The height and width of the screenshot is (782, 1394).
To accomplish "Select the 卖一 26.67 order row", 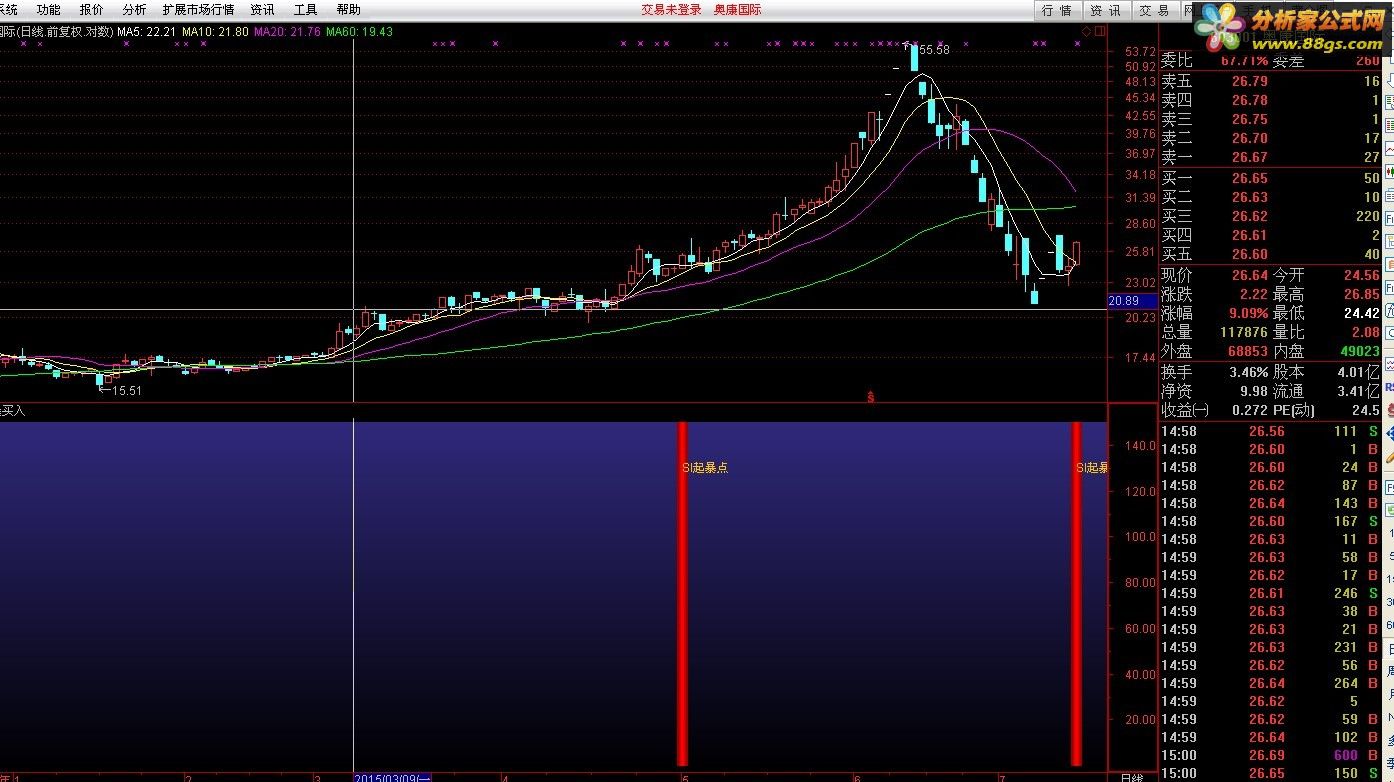I will pyautogui.click(x=1271, y=157).
